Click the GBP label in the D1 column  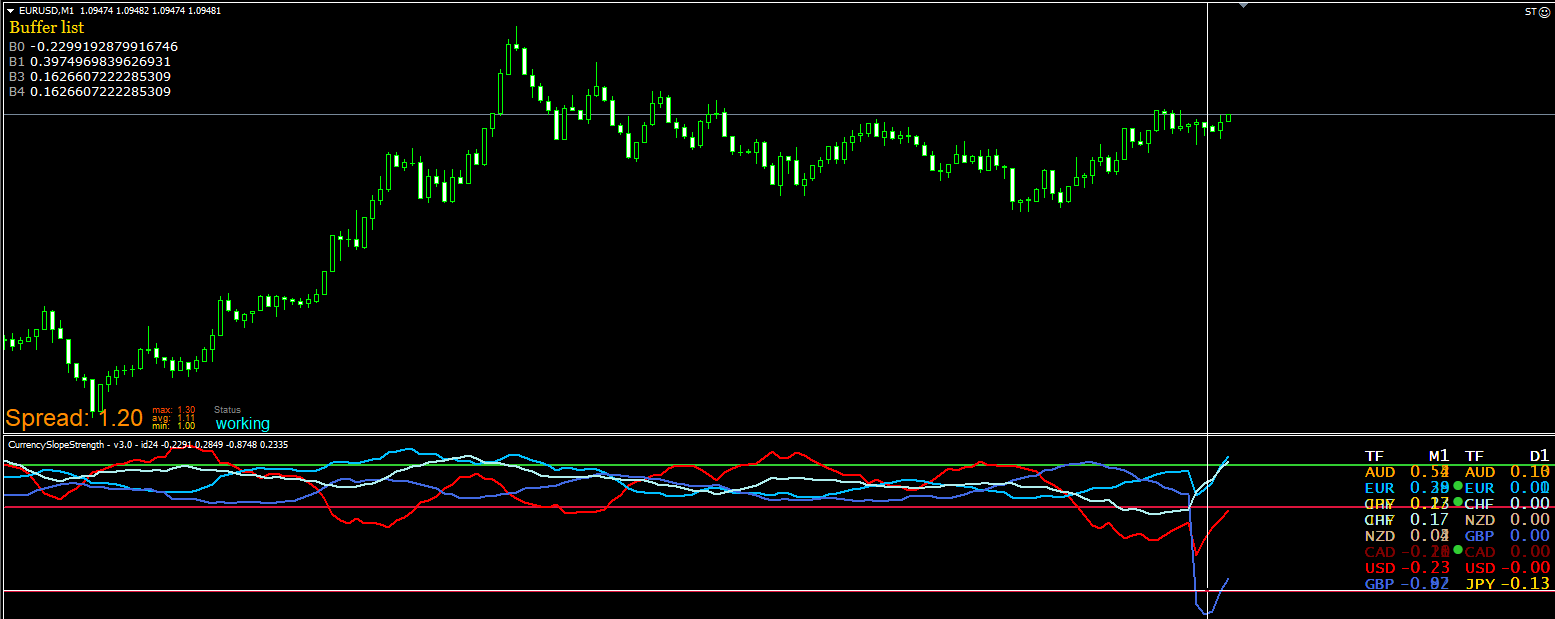[x=1480, y=536]
